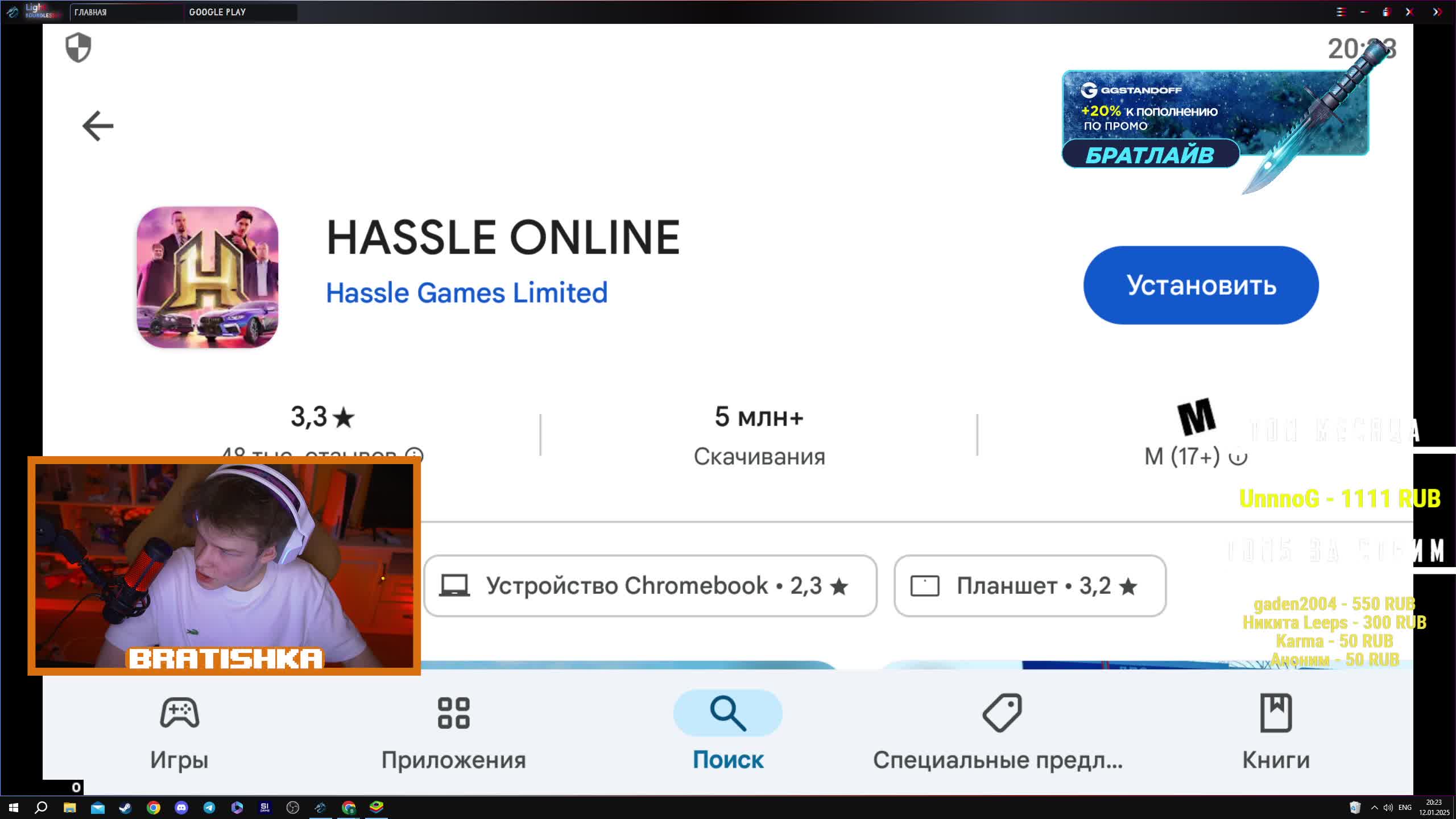The width and height of the screenshot is (1456, 819).
Task: Open the Специальные предл... offers tab
Action: coord(998,733)
